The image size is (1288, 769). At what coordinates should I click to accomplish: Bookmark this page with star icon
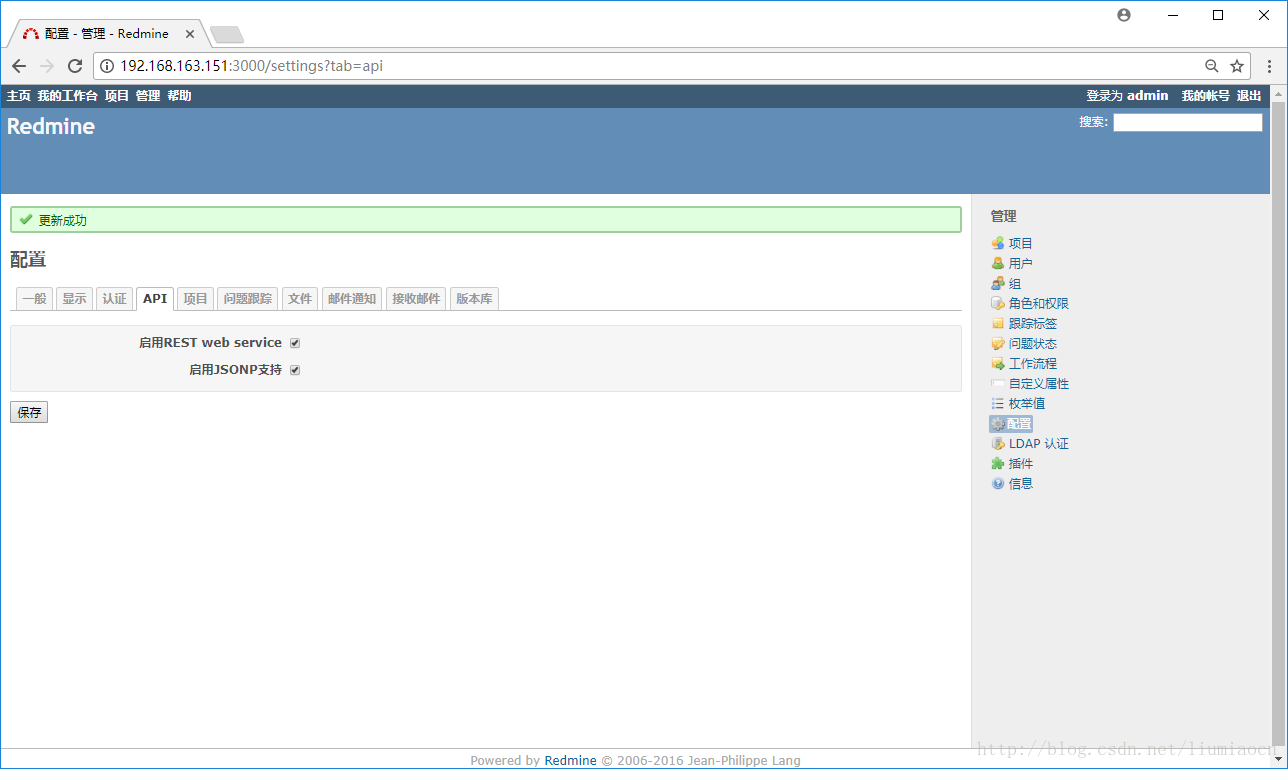pyautogui.click(x=1237, y=66)
